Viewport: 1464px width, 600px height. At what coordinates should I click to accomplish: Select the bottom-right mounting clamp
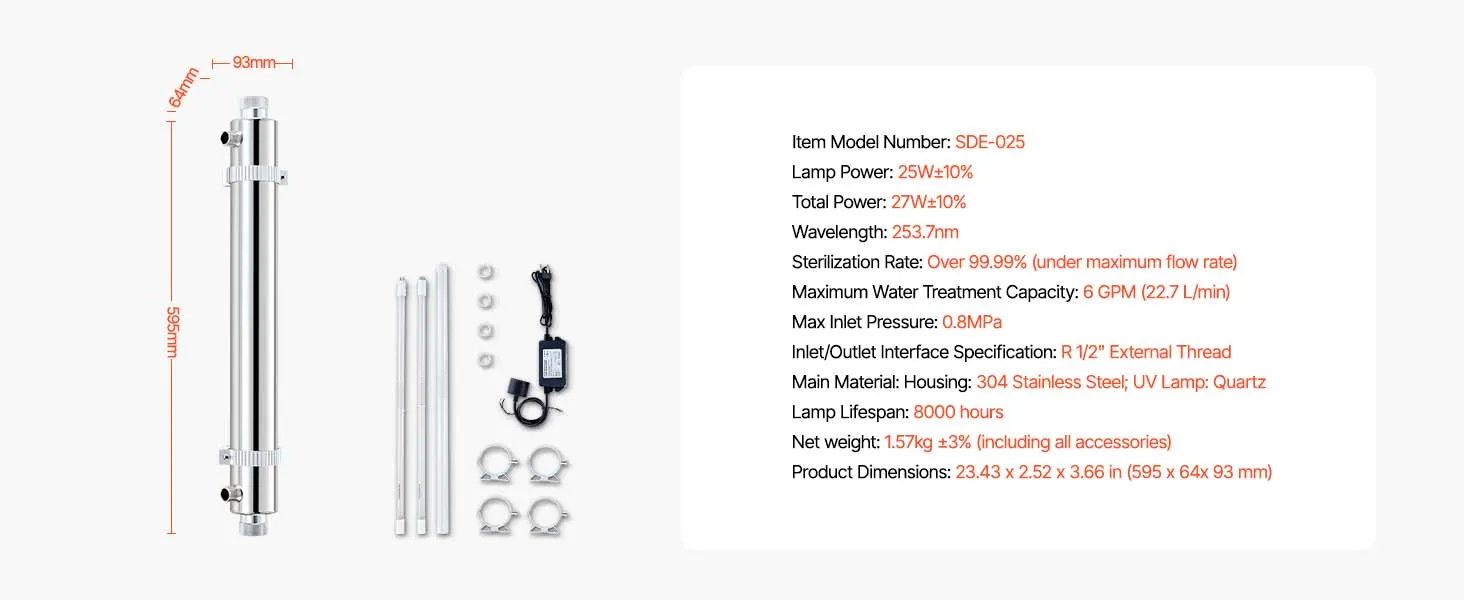pyautogui.click(x=548, y=515)
